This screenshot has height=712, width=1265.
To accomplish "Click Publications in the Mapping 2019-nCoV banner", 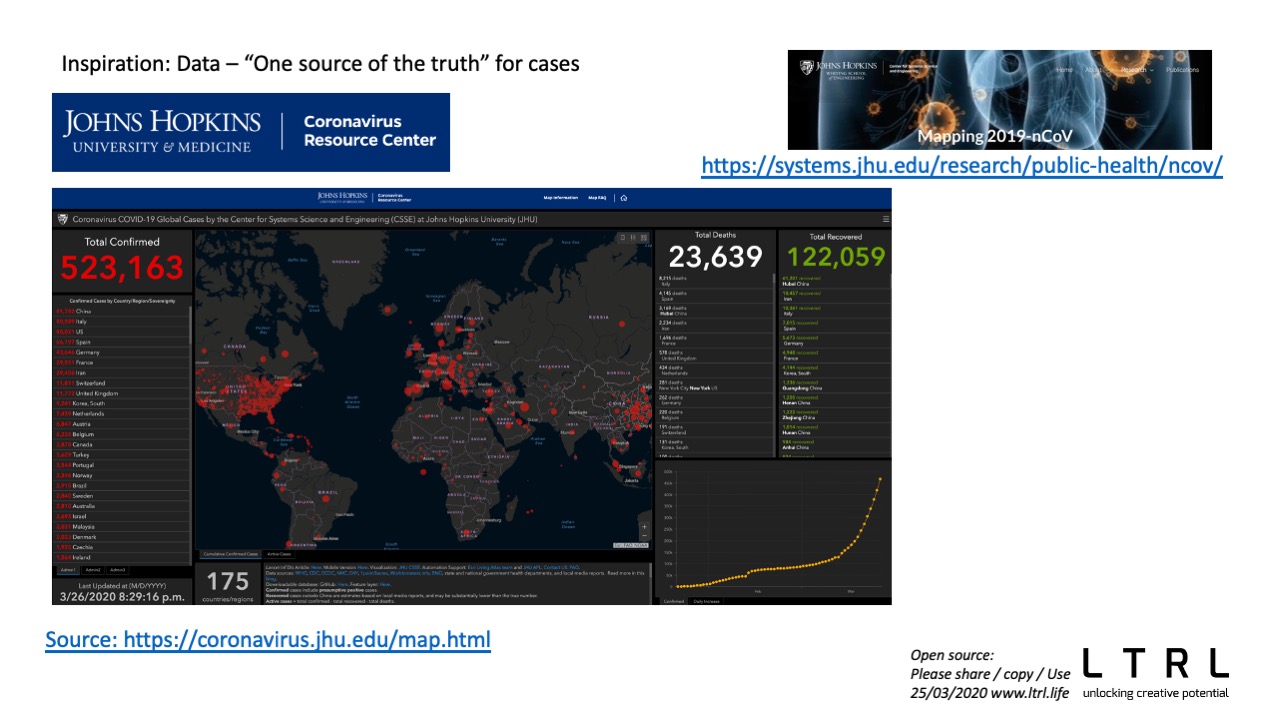I will pos(1182,70).
